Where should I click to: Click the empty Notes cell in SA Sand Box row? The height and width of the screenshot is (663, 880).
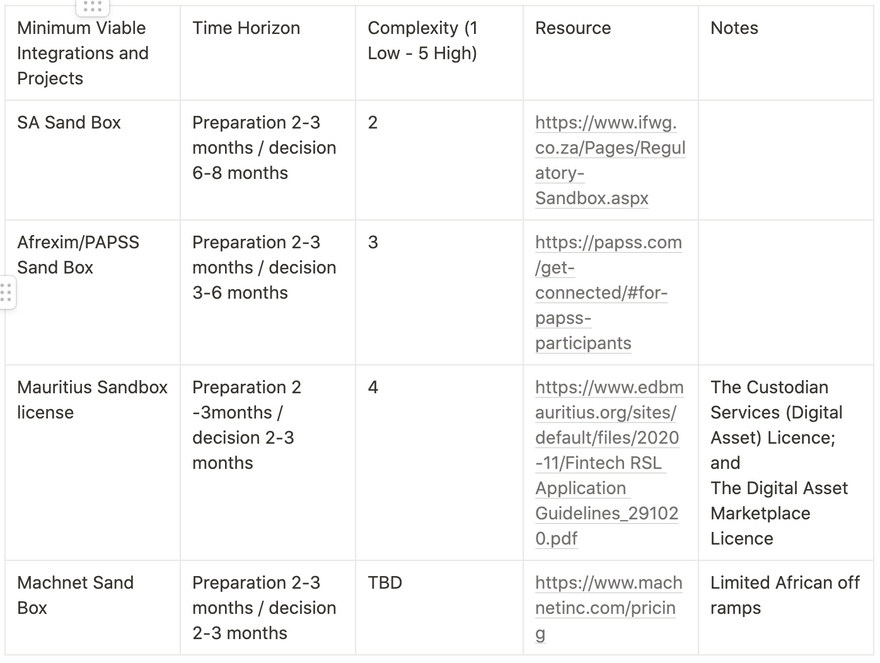[x=785, y=160]
